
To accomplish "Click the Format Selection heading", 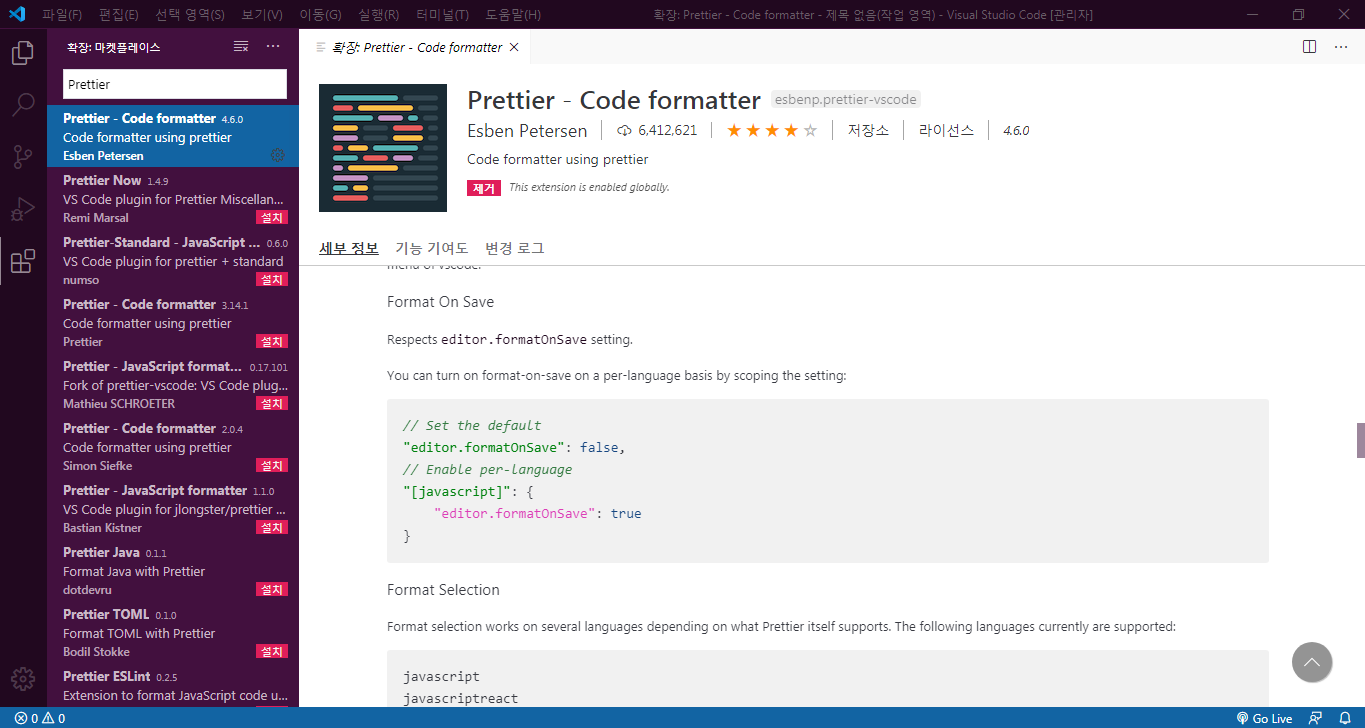I will [443, 590].
